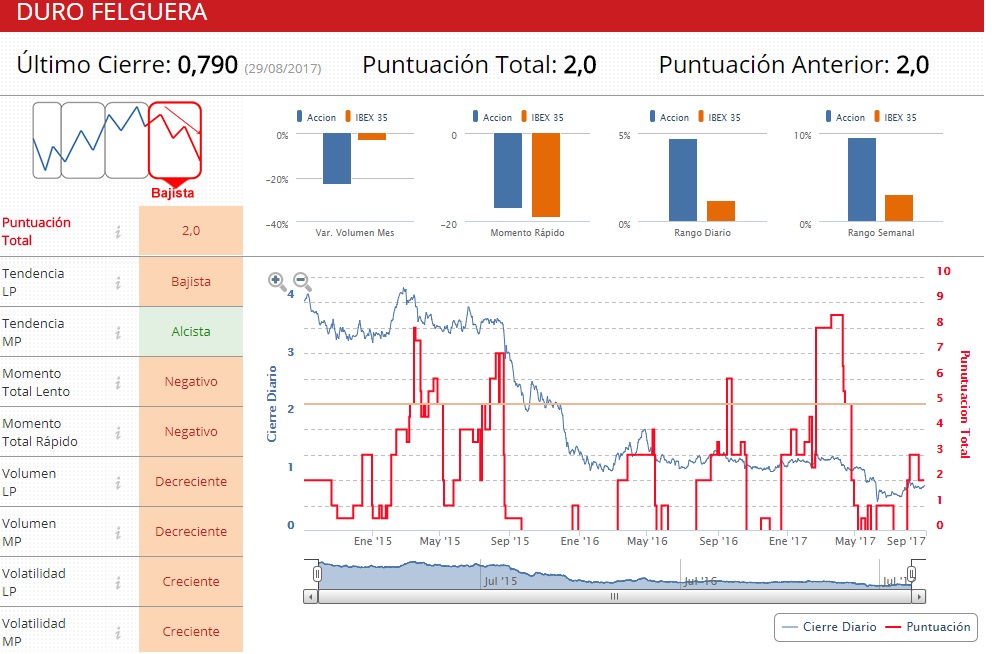Click the DURO FELGUERA header title
The image size is (992, 654).
tap(111, 12)
